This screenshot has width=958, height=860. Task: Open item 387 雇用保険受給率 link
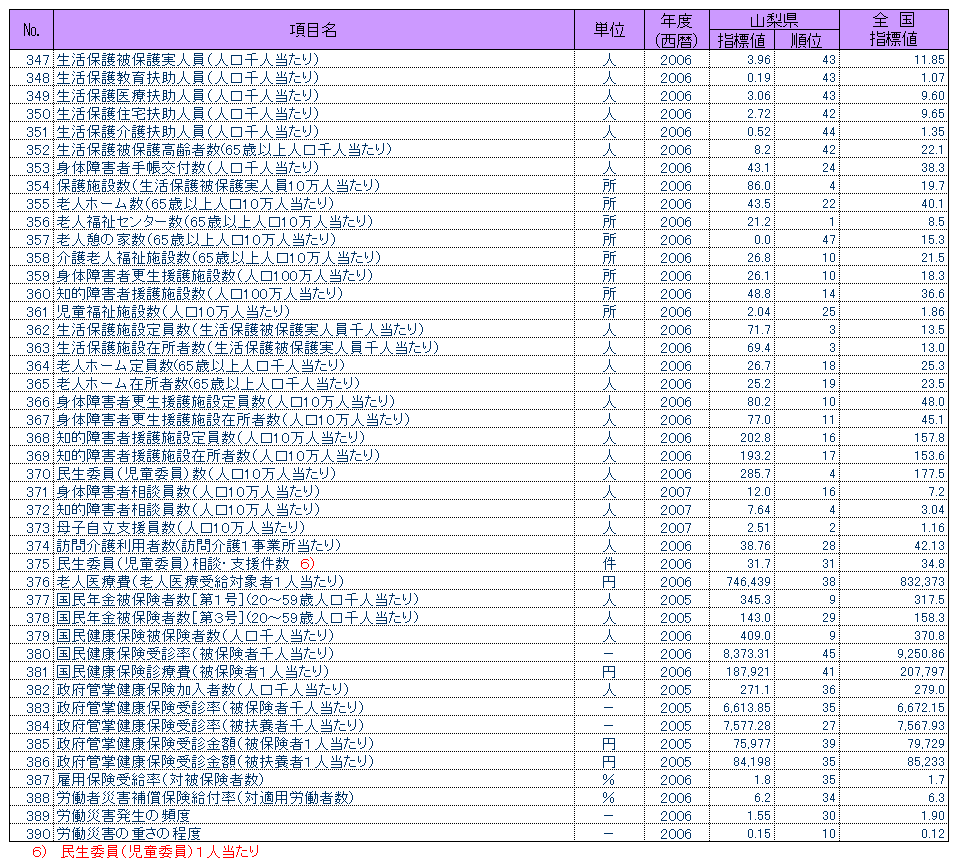pyautogui.click(x=159, y=780)
